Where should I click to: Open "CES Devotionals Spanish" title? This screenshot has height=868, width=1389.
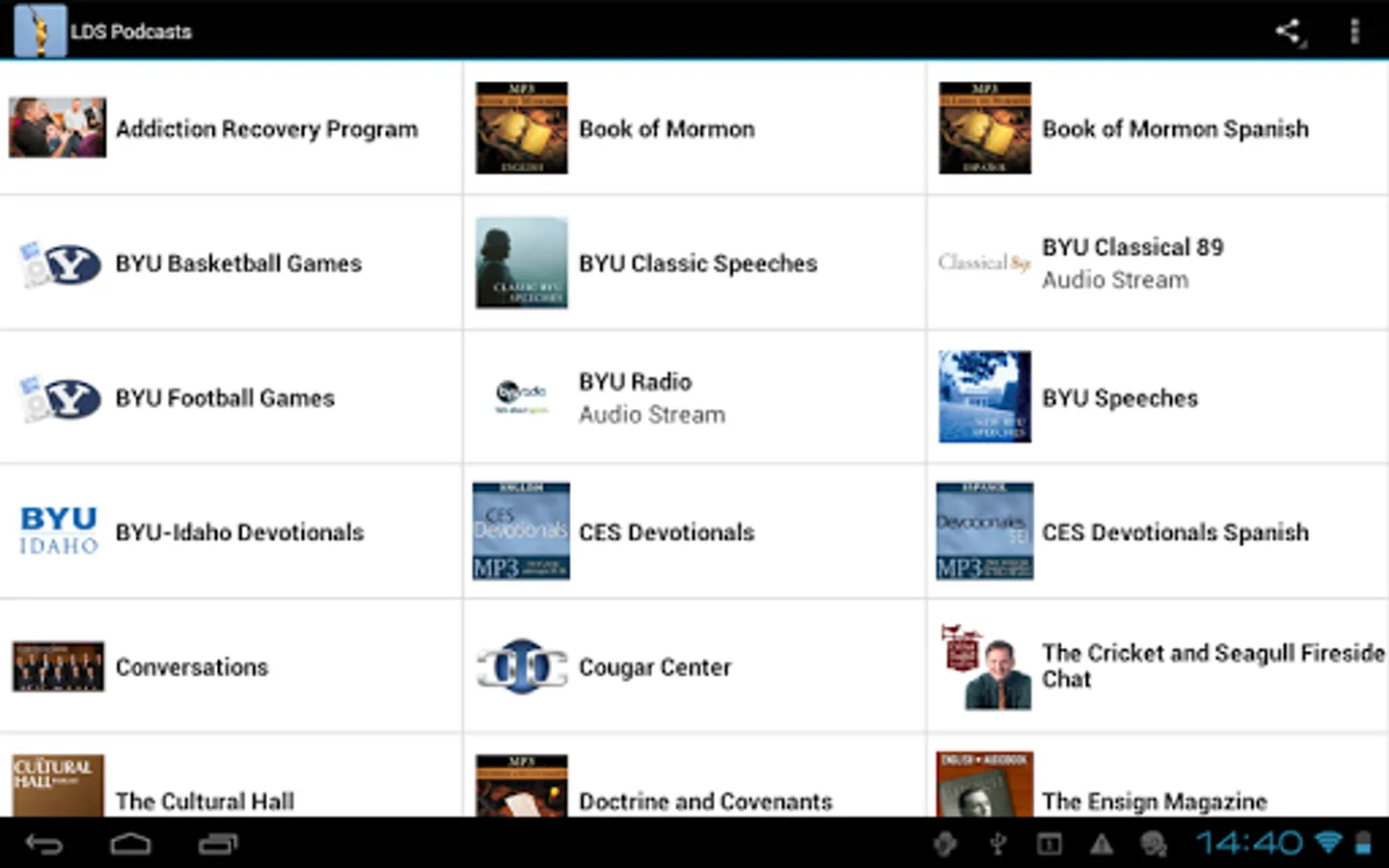pyautogui.click(x=1175, y=532)
